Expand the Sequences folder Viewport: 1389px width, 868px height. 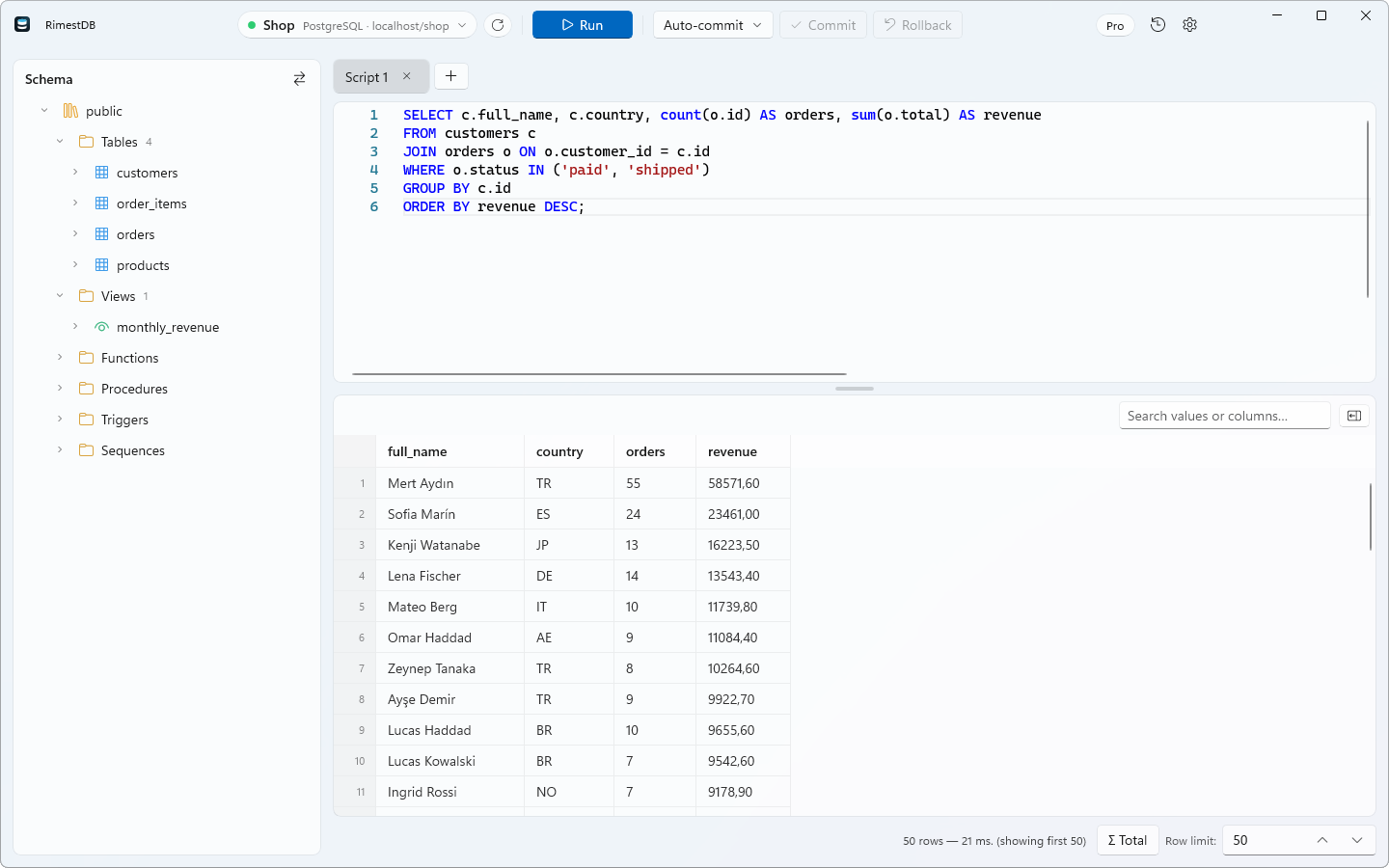(60, 450)
